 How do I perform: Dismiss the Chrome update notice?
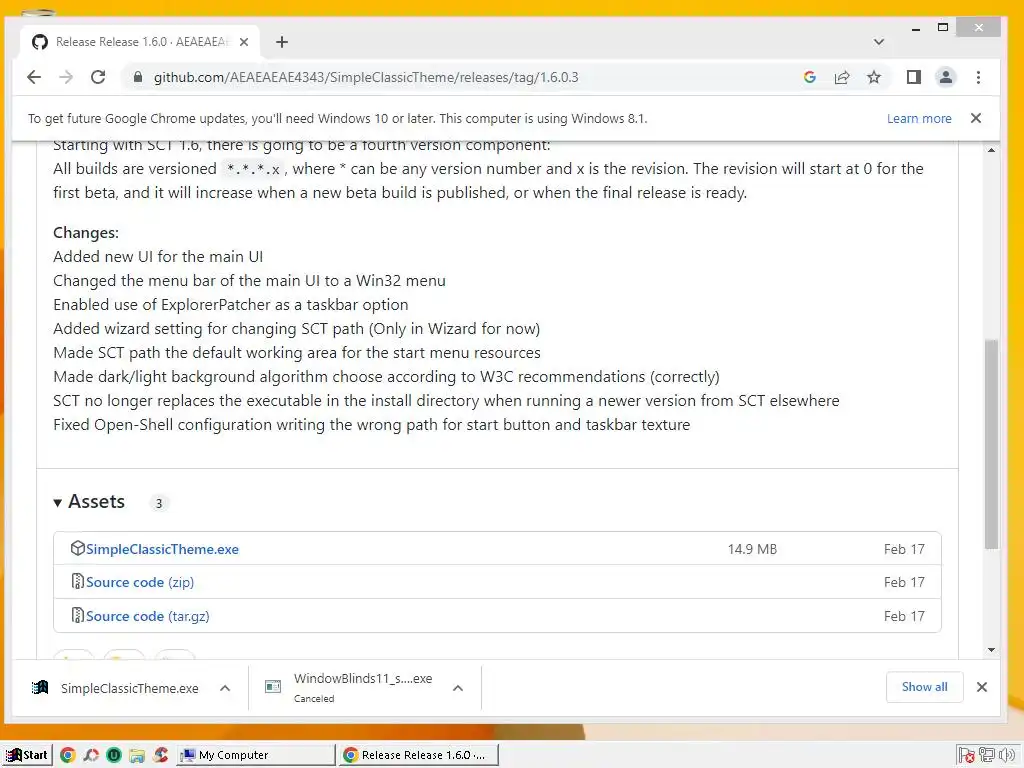coord(976,118)
